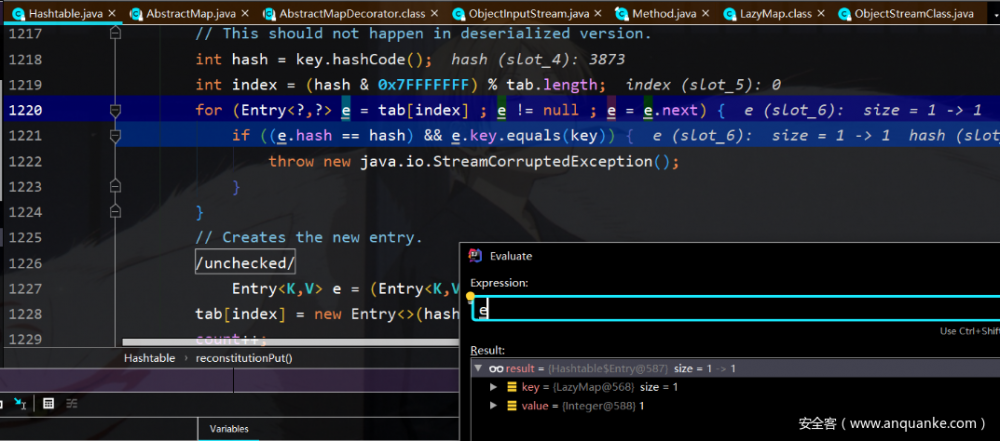This screenshot has width=1000, height=441.
Task: Open the AbstractMapDecorator.class tab
Action: [x=351, y=13]
